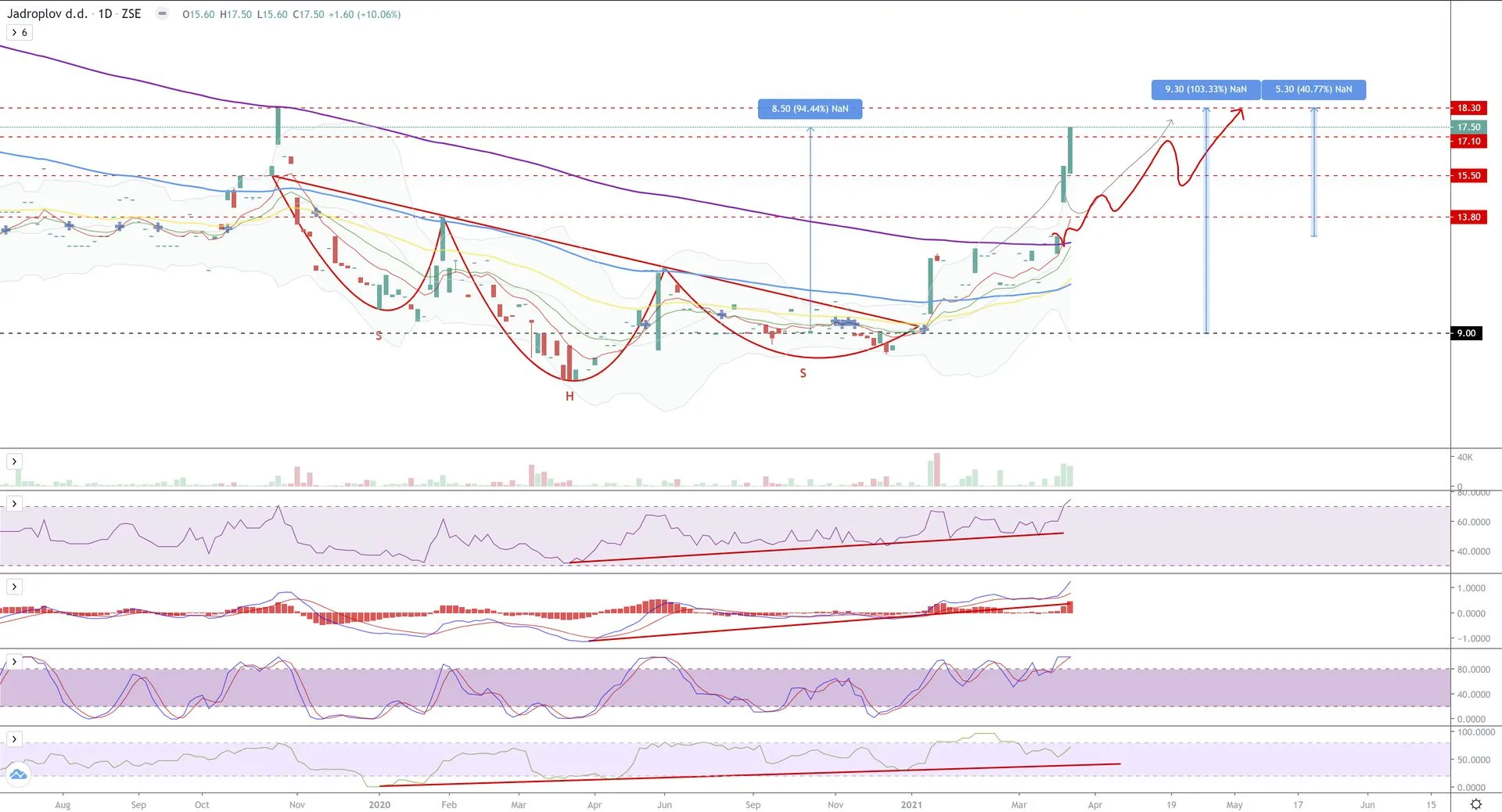Open chart settings gear icon
1502x812 pixels.
click(x=1475, y=804)
